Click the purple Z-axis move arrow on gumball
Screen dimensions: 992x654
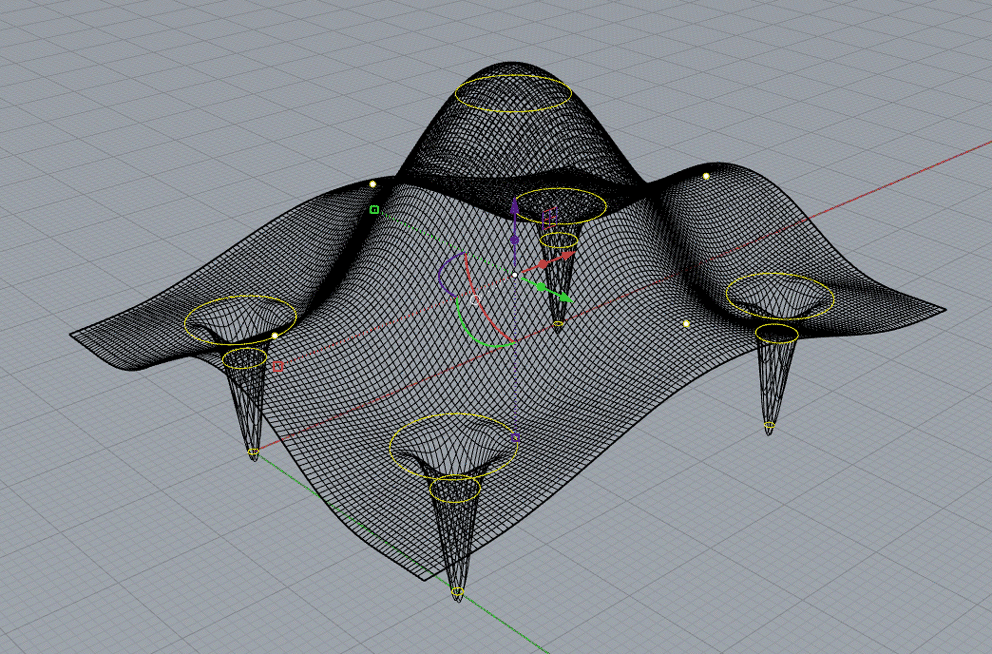click(x=515, y=207)
